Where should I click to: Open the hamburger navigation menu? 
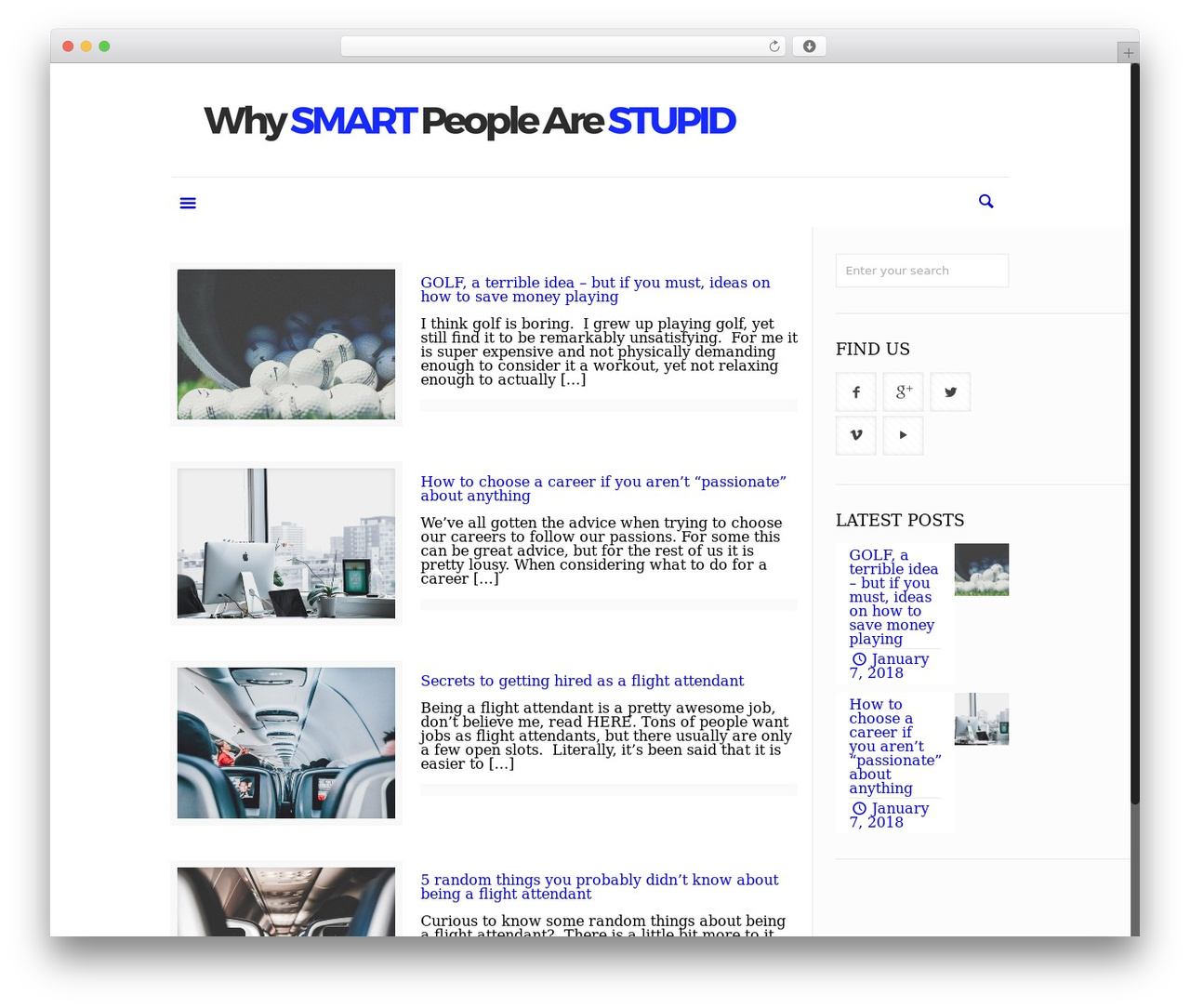188,203
